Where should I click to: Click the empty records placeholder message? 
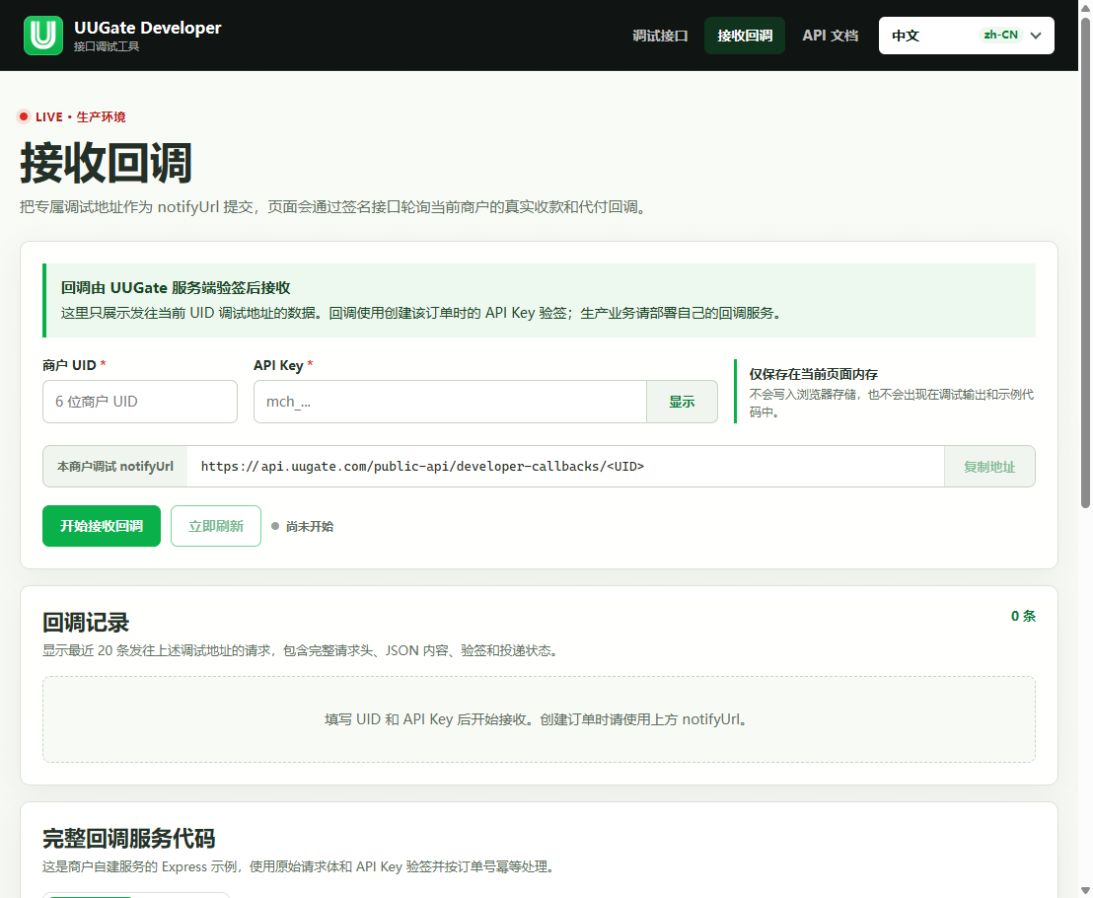[538, 719]
